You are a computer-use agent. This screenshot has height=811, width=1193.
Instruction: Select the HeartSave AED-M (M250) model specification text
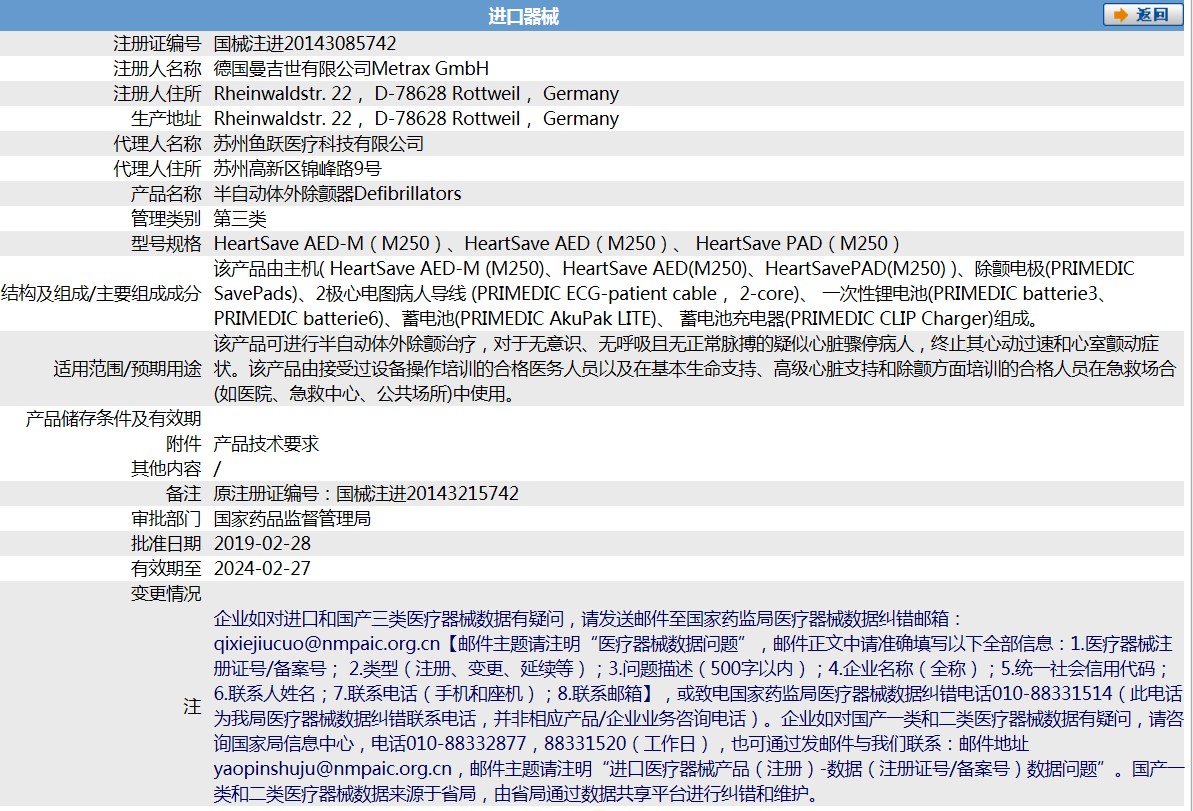(x=557, y=243)
